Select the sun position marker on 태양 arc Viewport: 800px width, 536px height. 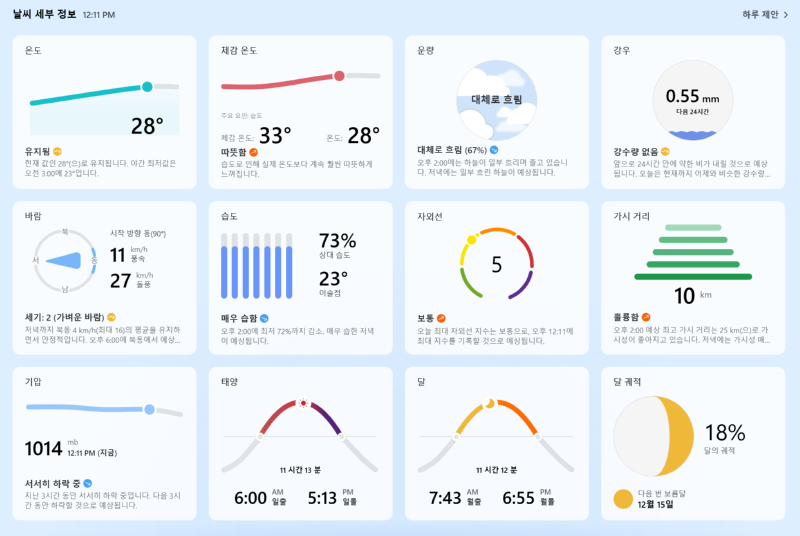click(x=303, y=403)
